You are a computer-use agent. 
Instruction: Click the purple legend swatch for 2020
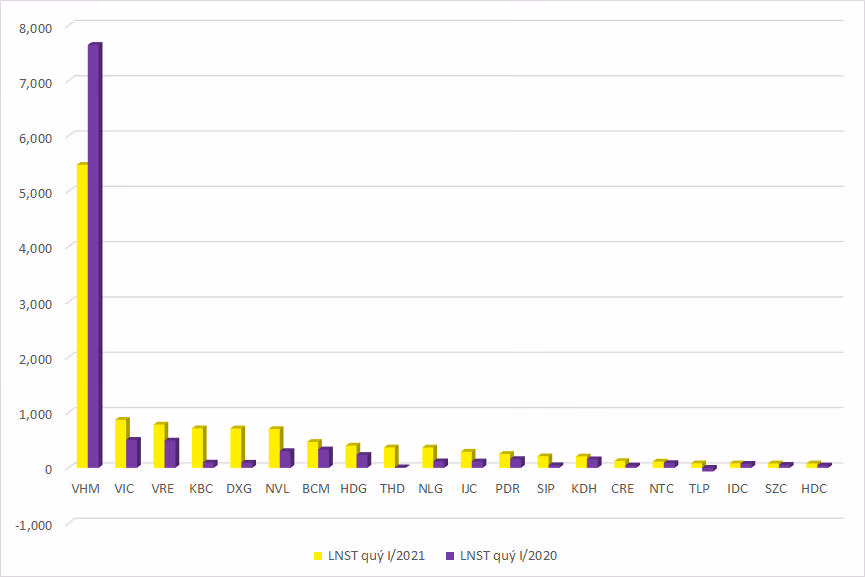click(449, 555)
